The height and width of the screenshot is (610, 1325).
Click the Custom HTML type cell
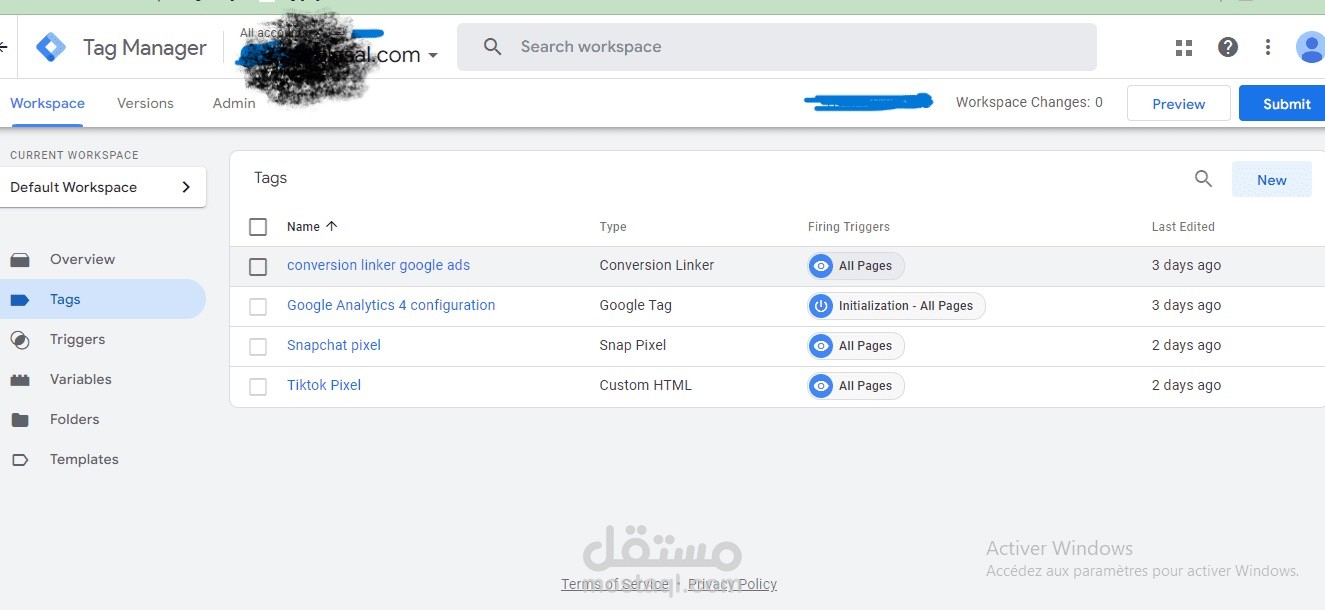[646, 385]
